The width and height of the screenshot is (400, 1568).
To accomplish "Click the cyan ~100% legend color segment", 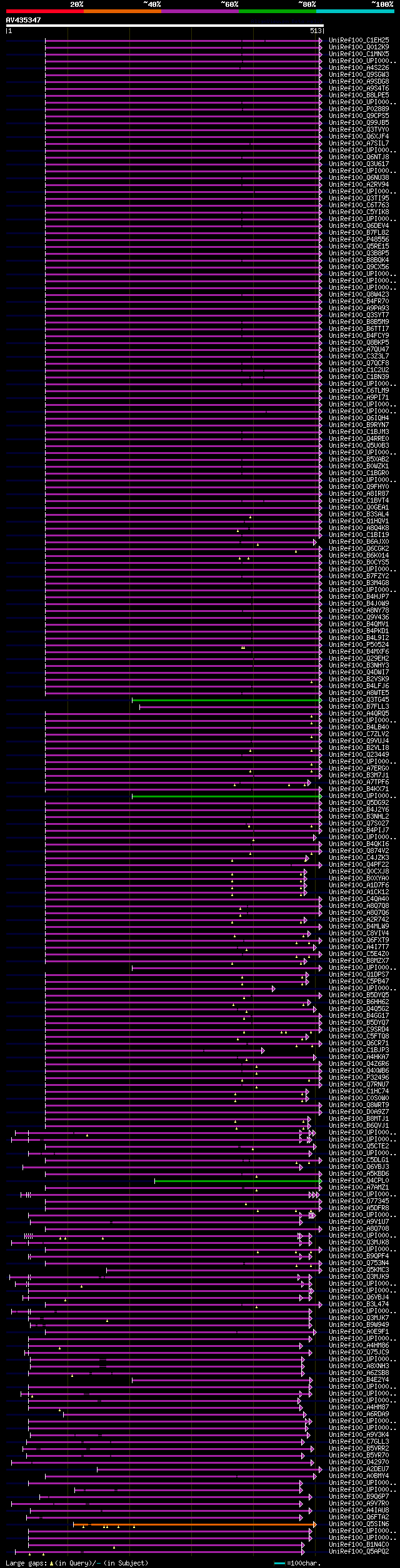I will (354, 11).
